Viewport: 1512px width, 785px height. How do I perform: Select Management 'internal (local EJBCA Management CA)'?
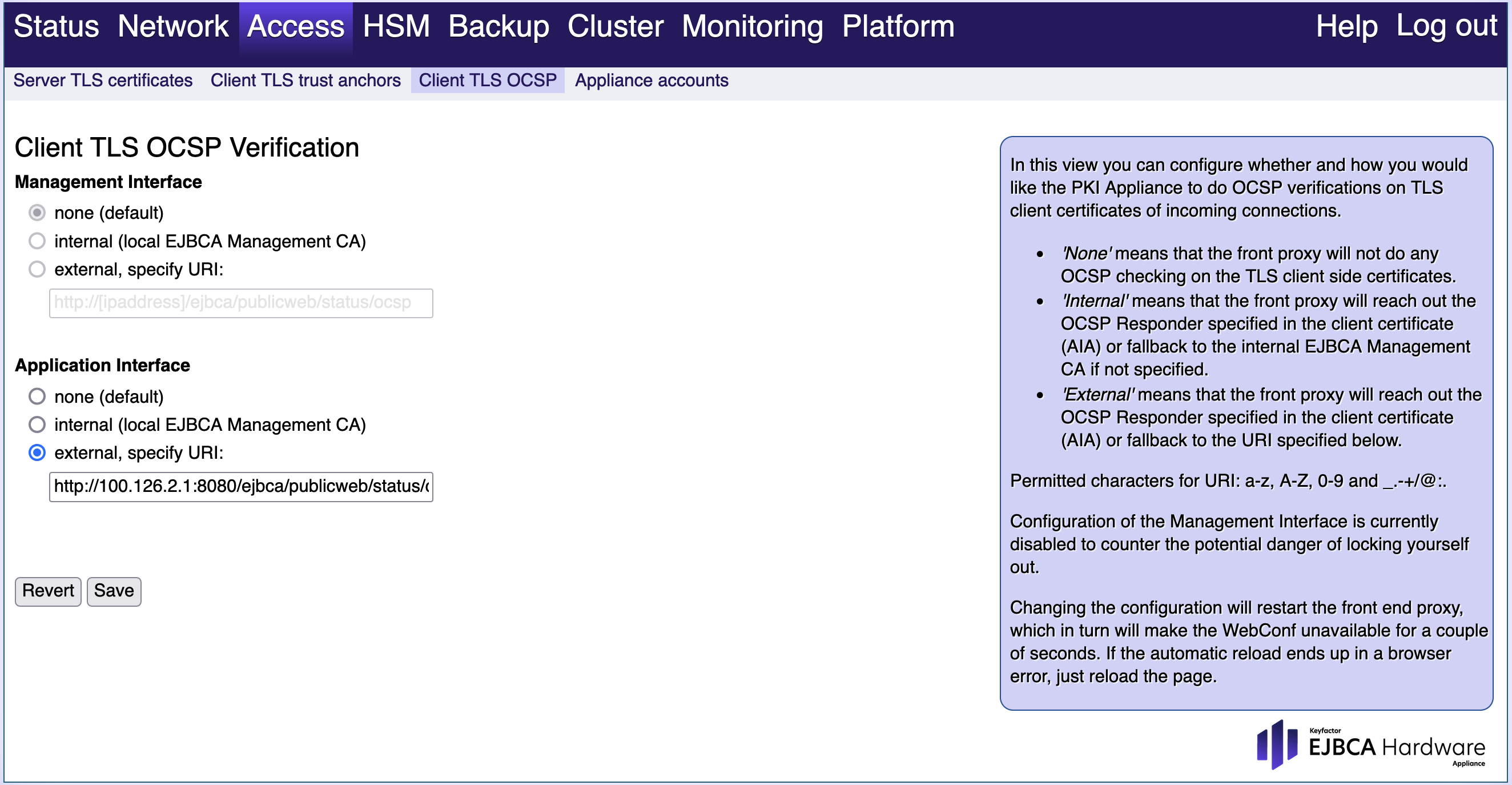pos(37,241)
